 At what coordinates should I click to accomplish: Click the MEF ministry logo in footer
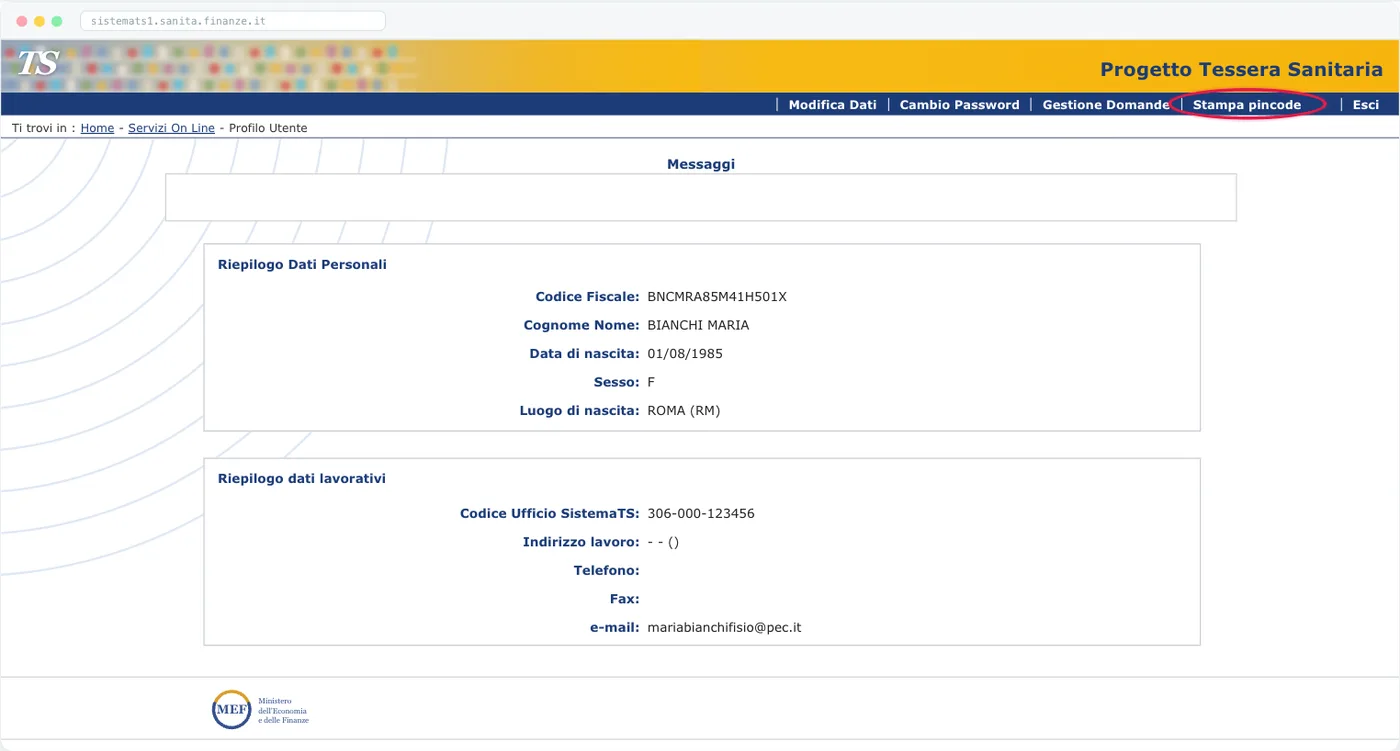click(261, 709)
